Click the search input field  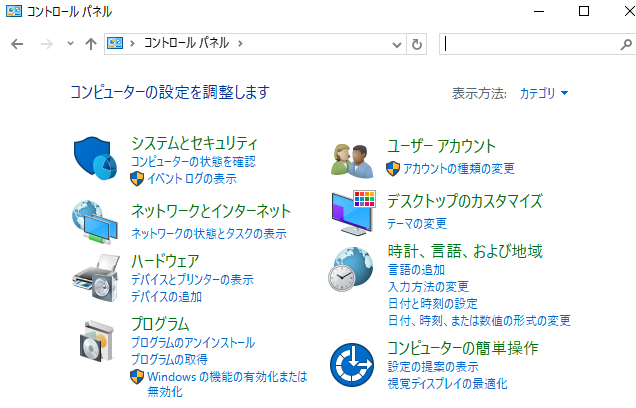(x=525, y=44)
